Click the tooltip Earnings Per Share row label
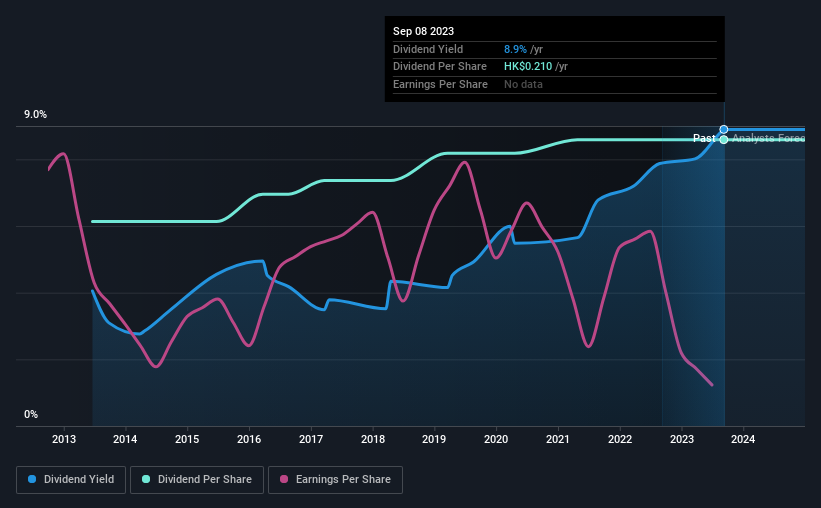The height and width of the screenshot is (508, 821). 440,84
